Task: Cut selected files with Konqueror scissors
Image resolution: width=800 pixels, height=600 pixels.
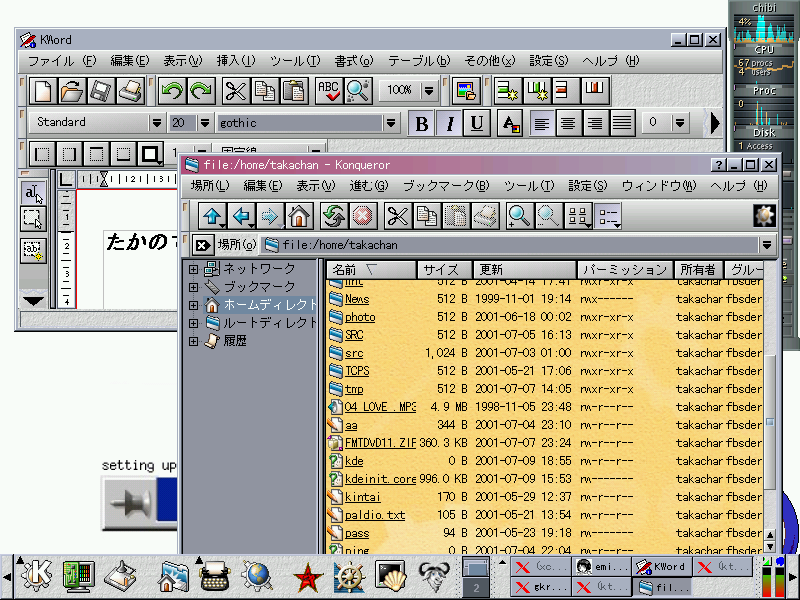Action: [397, 216]
